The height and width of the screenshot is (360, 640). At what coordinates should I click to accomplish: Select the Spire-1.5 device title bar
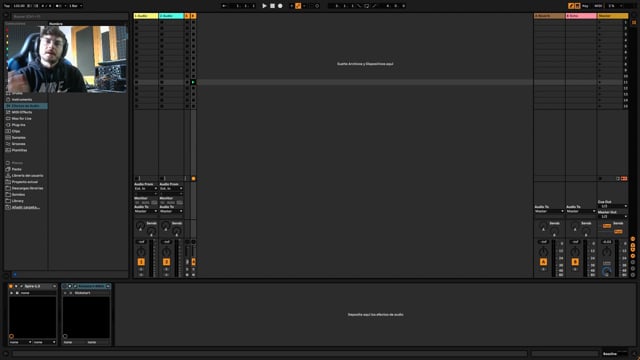[33, 286]
